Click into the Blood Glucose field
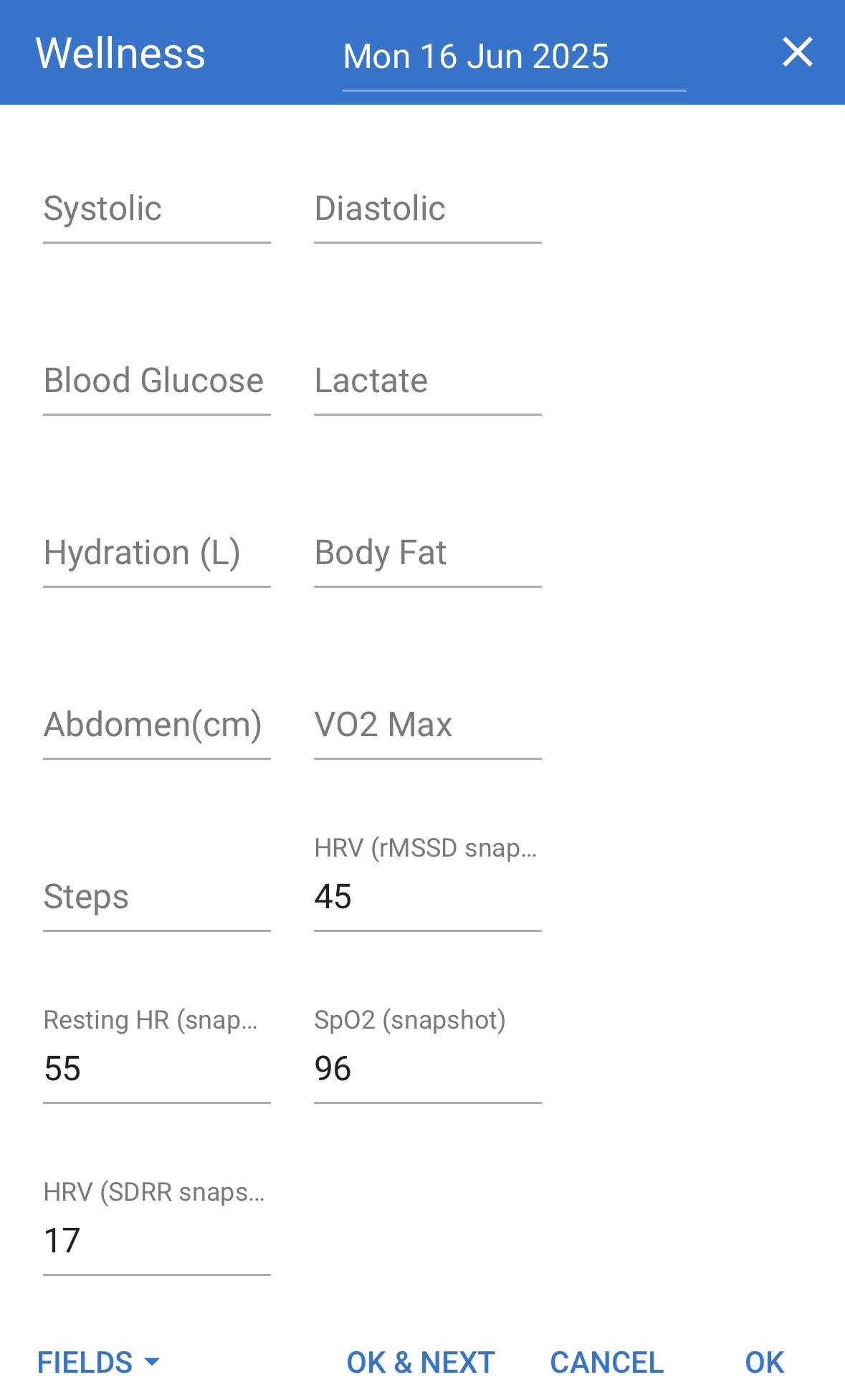The height and width of the screenshot is (1400, 845). (x=156, y=381)
